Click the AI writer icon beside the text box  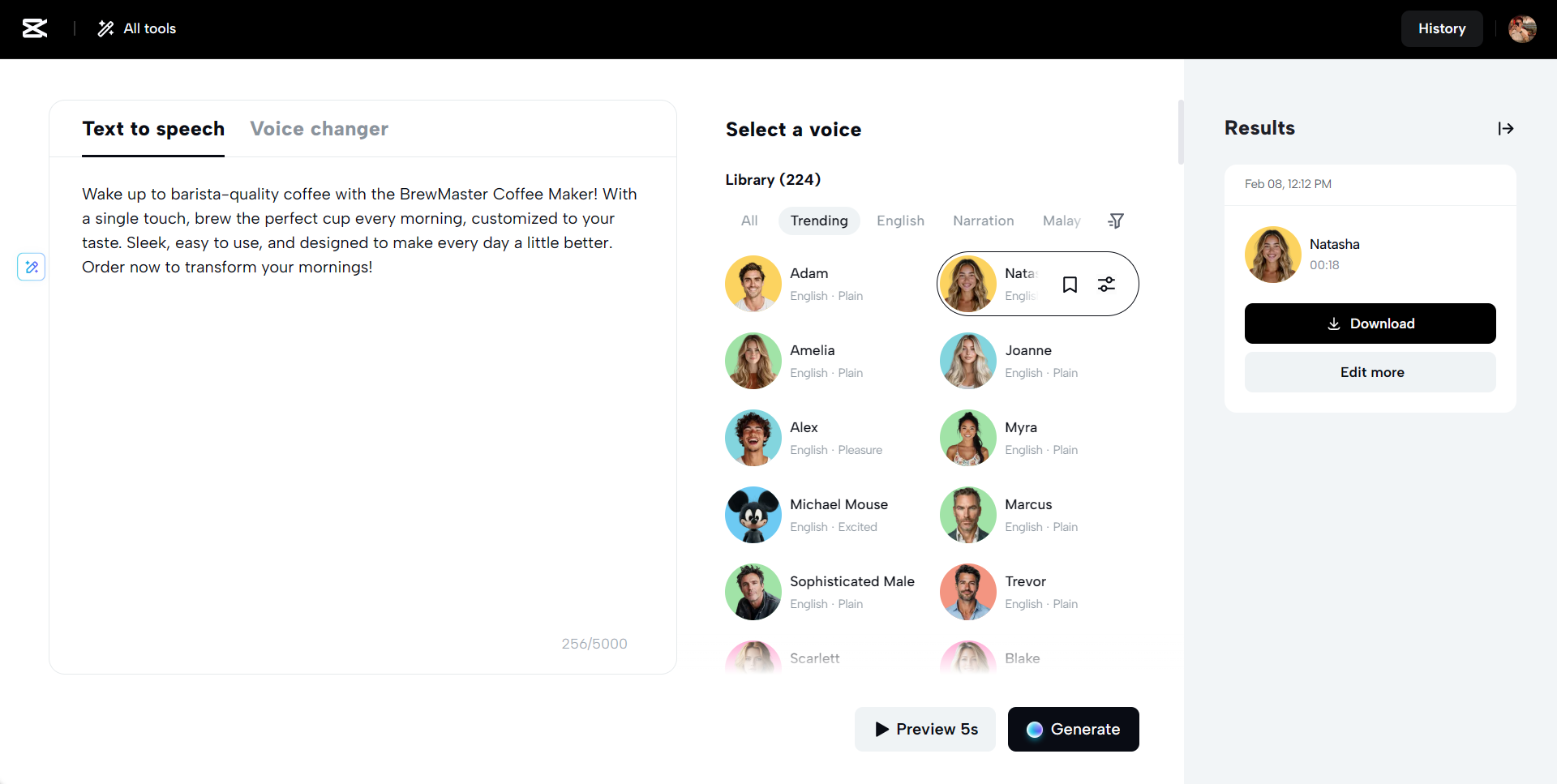(x=32, y=267)
